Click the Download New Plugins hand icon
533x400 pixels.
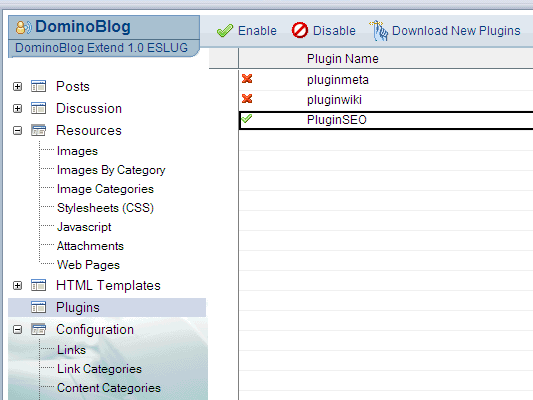click(379, 31)
